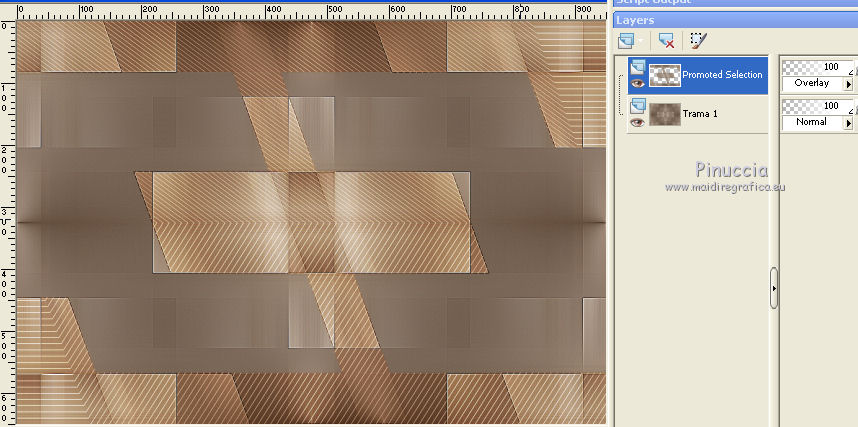Click the horizontal ruler at 500
The width and height of the screenshot is (858, 427).
tap(334, 10)
